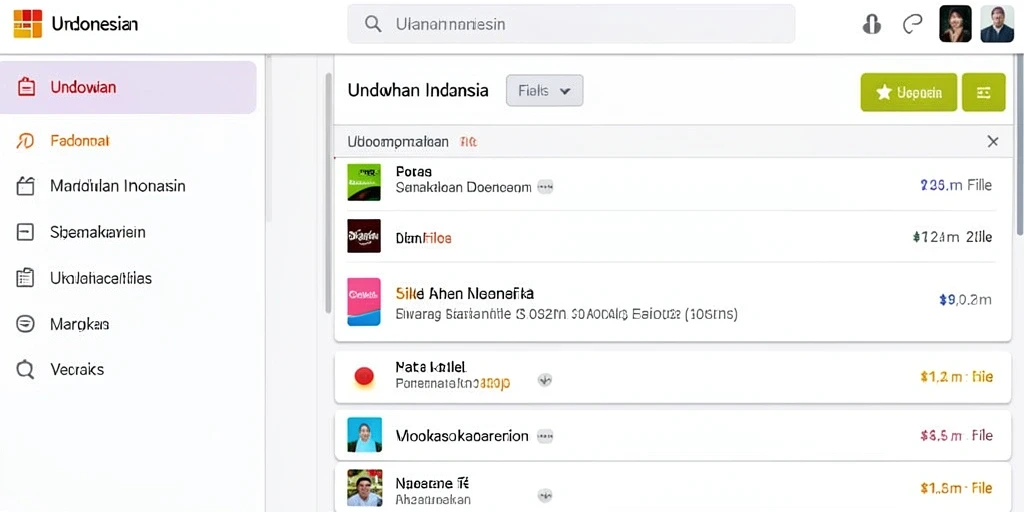The image size is (1024, 512).
Task: Click the $1,2 m File value
Action: pyautogui.click(x=957, y=377)
